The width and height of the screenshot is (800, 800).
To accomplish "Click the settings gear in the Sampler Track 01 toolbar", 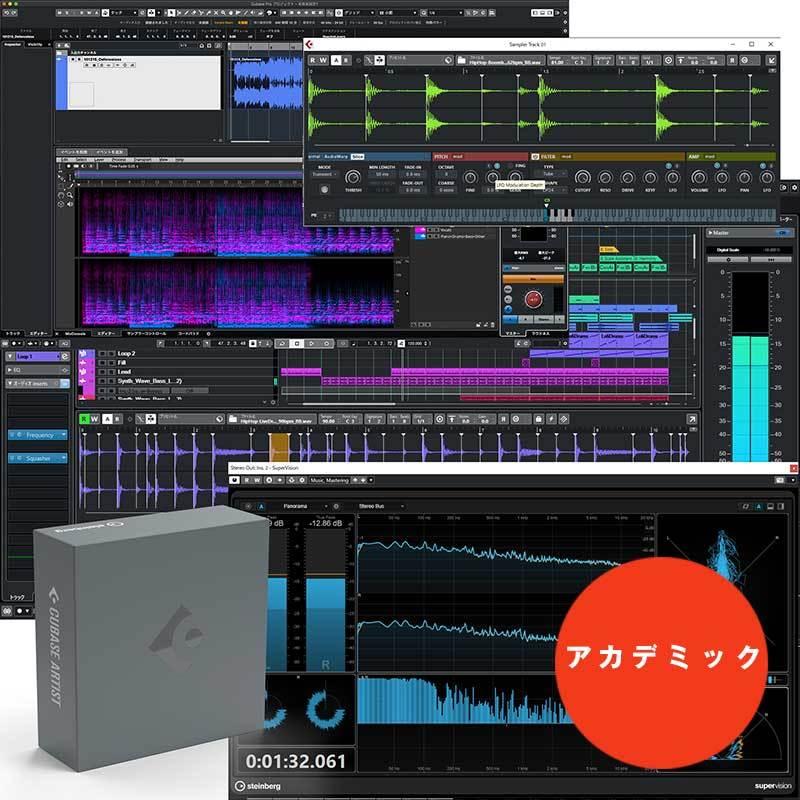I will [x=744, y=60].
